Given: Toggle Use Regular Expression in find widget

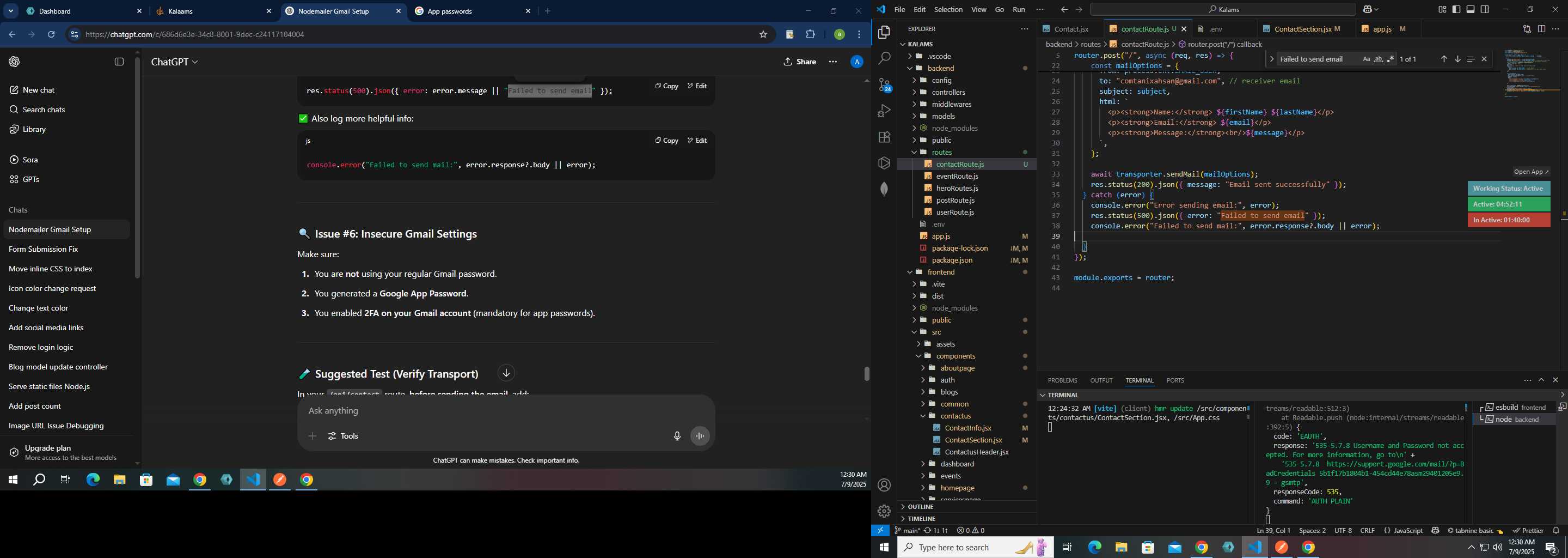Looking at the screenshot, I should pos(1391,59).
